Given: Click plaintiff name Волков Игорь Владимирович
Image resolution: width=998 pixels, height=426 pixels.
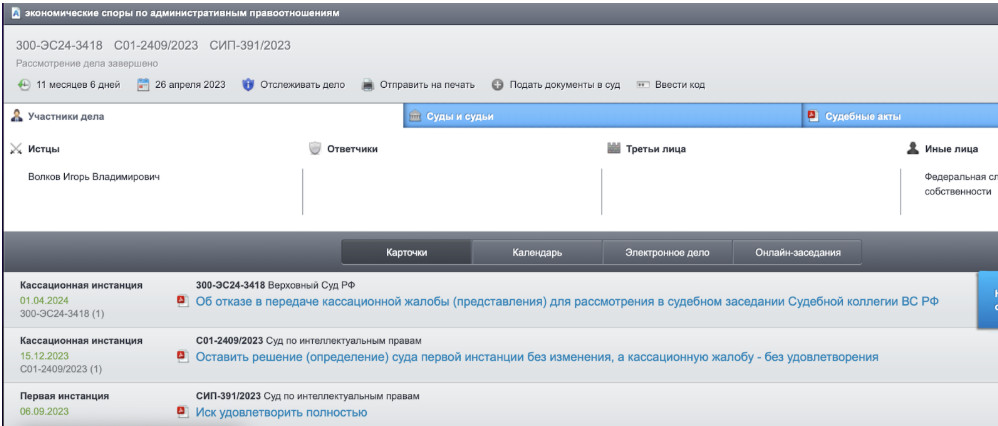Looking at the screenshot, I should [x=94, y=177].
